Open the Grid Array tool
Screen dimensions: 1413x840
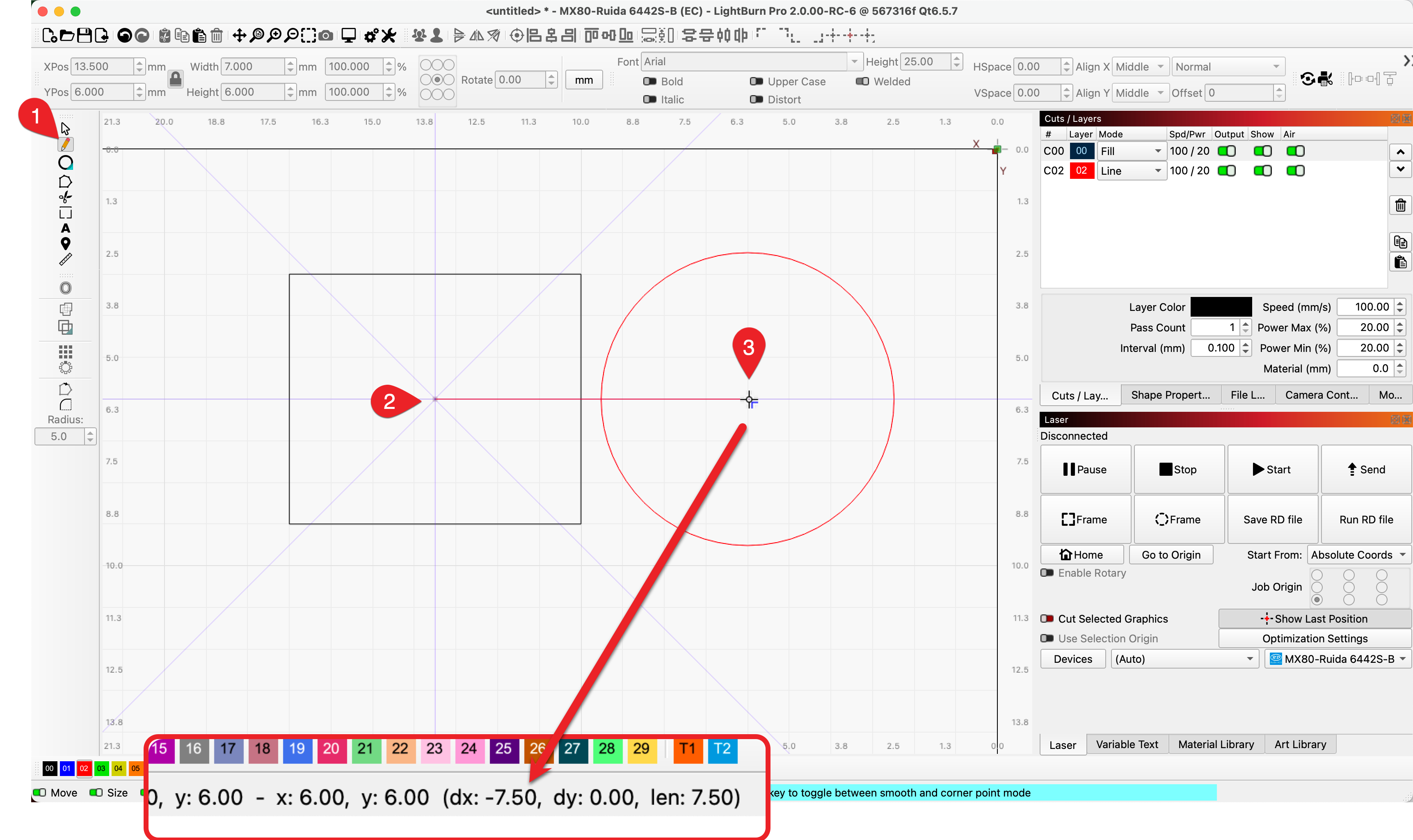[66, 352]
